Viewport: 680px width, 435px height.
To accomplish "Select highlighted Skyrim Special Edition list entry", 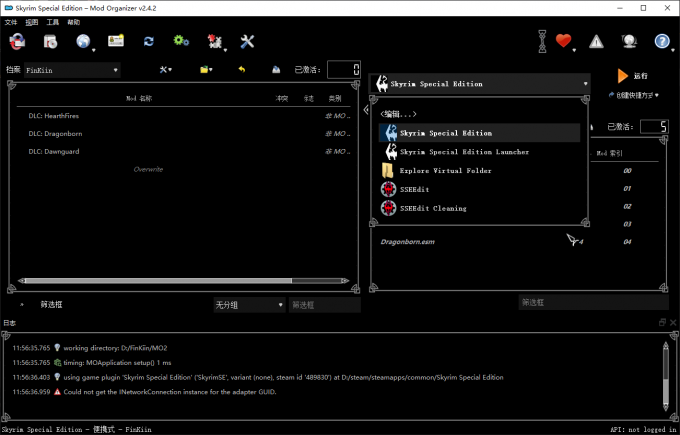I will pyautogui.click(x=479, y=133).
